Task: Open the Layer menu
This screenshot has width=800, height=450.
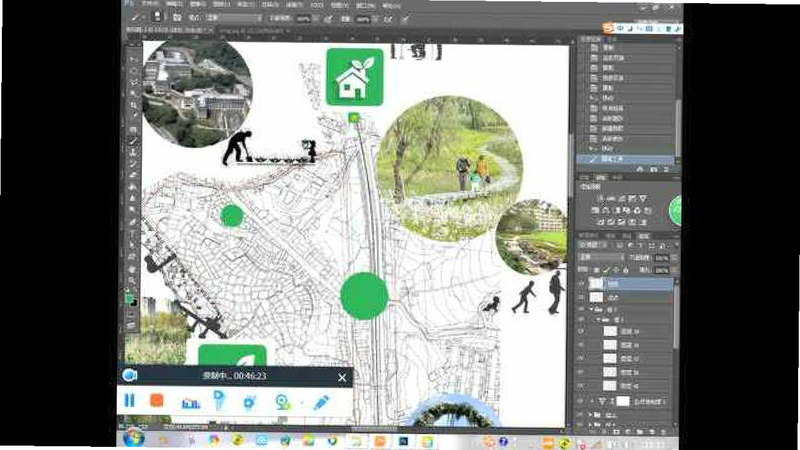Action: [x=221, y=4]
